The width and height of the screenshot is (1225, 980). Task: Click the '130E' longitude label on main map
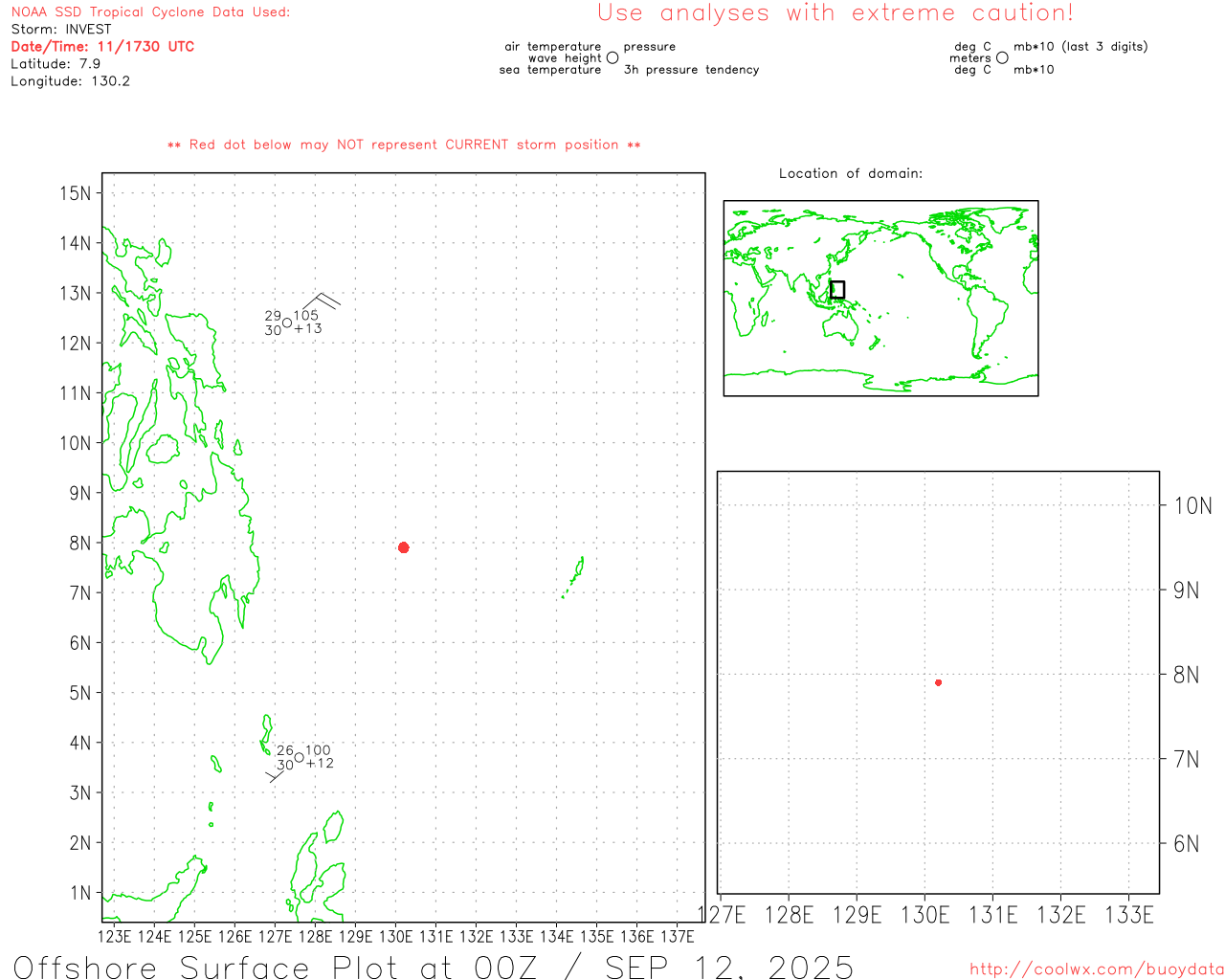coord(395,936)
